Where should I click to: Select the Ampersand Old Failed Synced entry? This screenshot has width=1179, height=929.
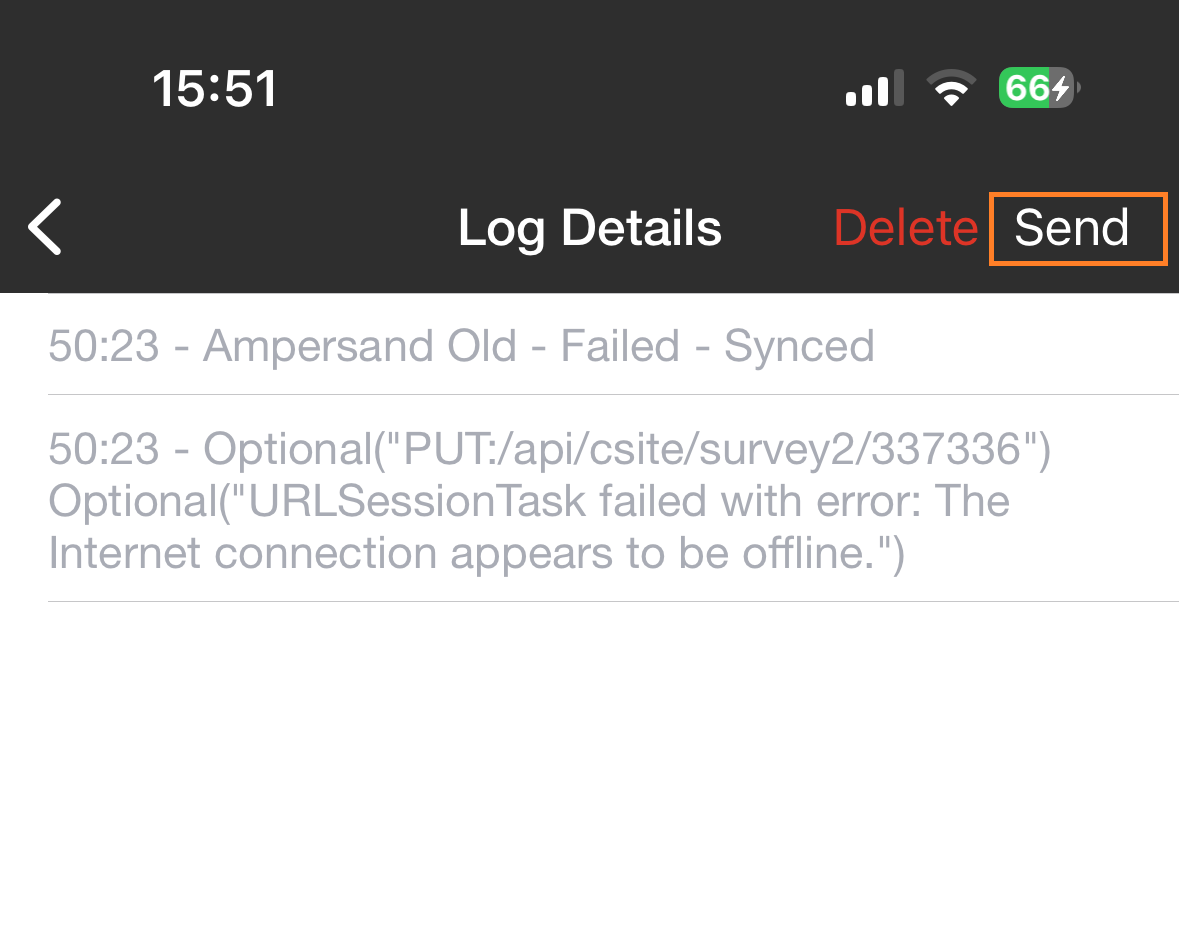[x=461, y=346]
